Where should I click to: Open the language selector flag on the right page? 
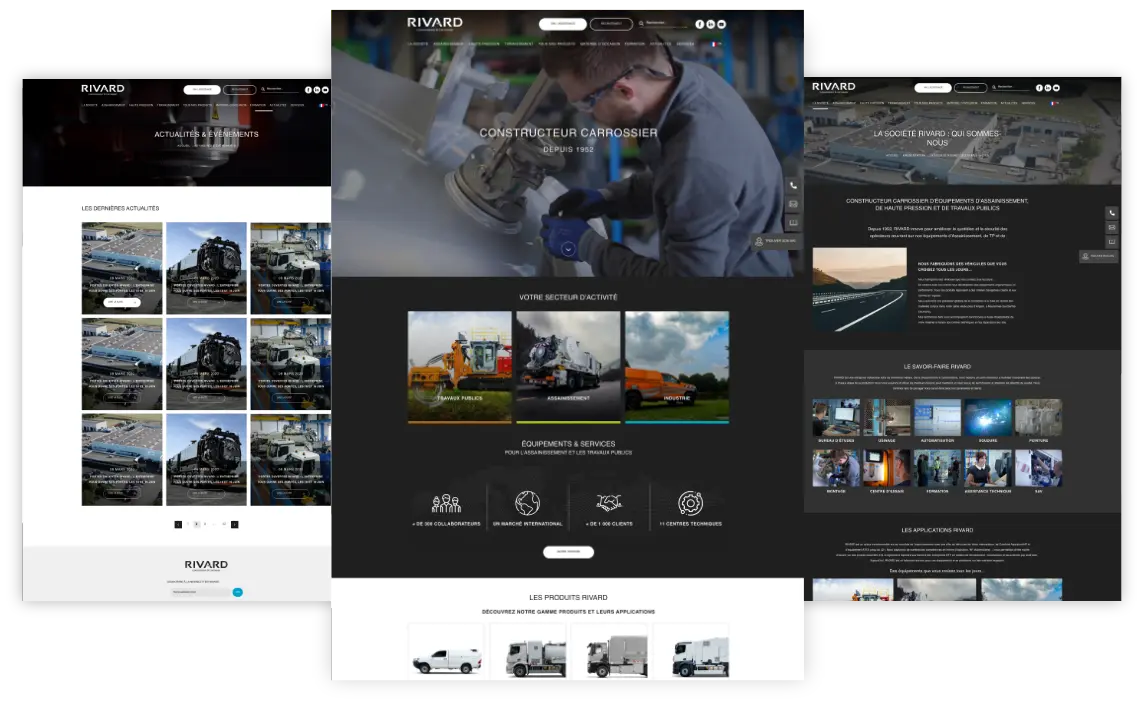[x=1052, y=103]
